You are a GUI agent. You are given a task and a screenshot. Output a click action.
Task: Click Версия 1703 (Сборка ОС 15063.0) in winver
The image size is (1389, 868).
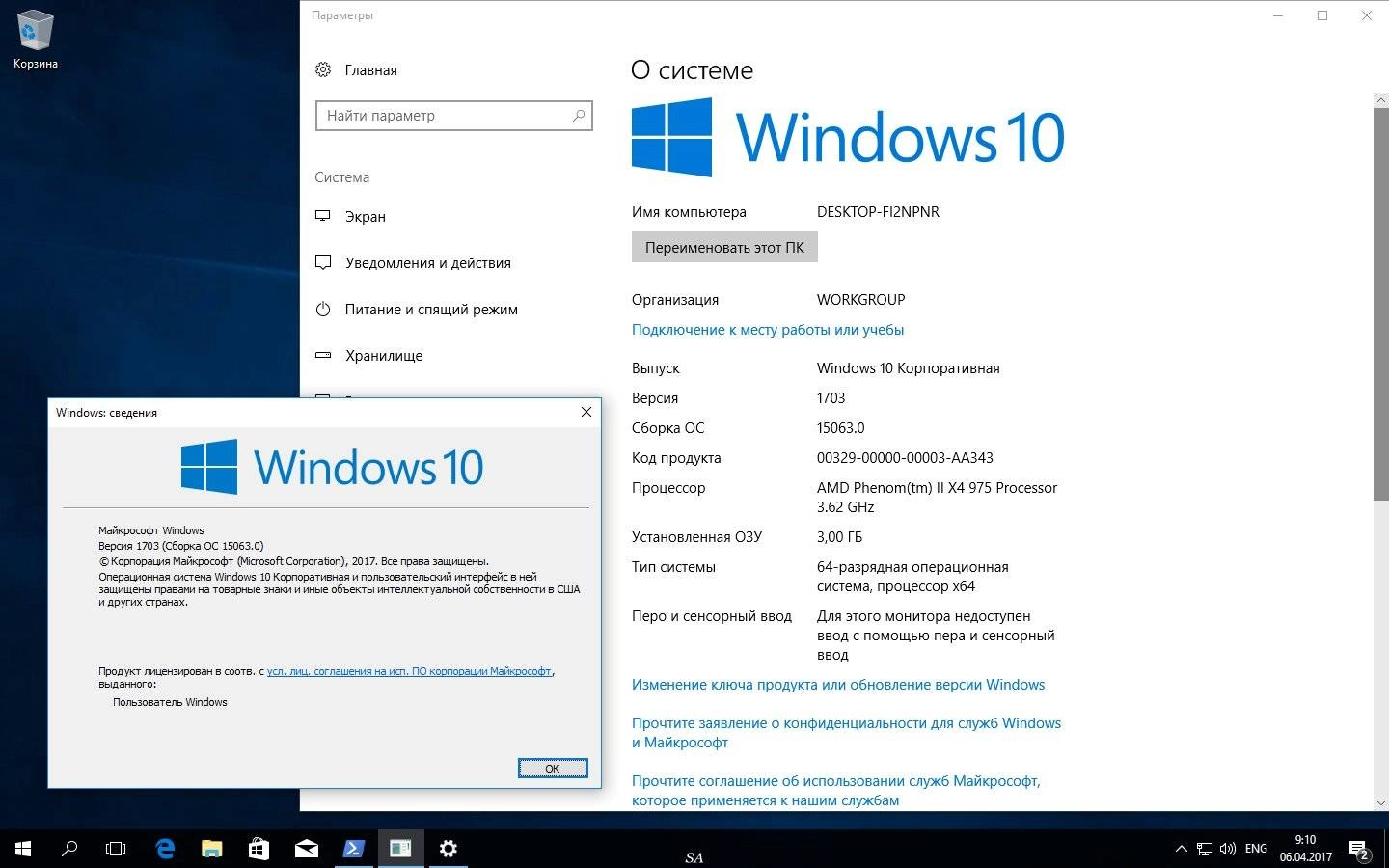tap(180, 546)
